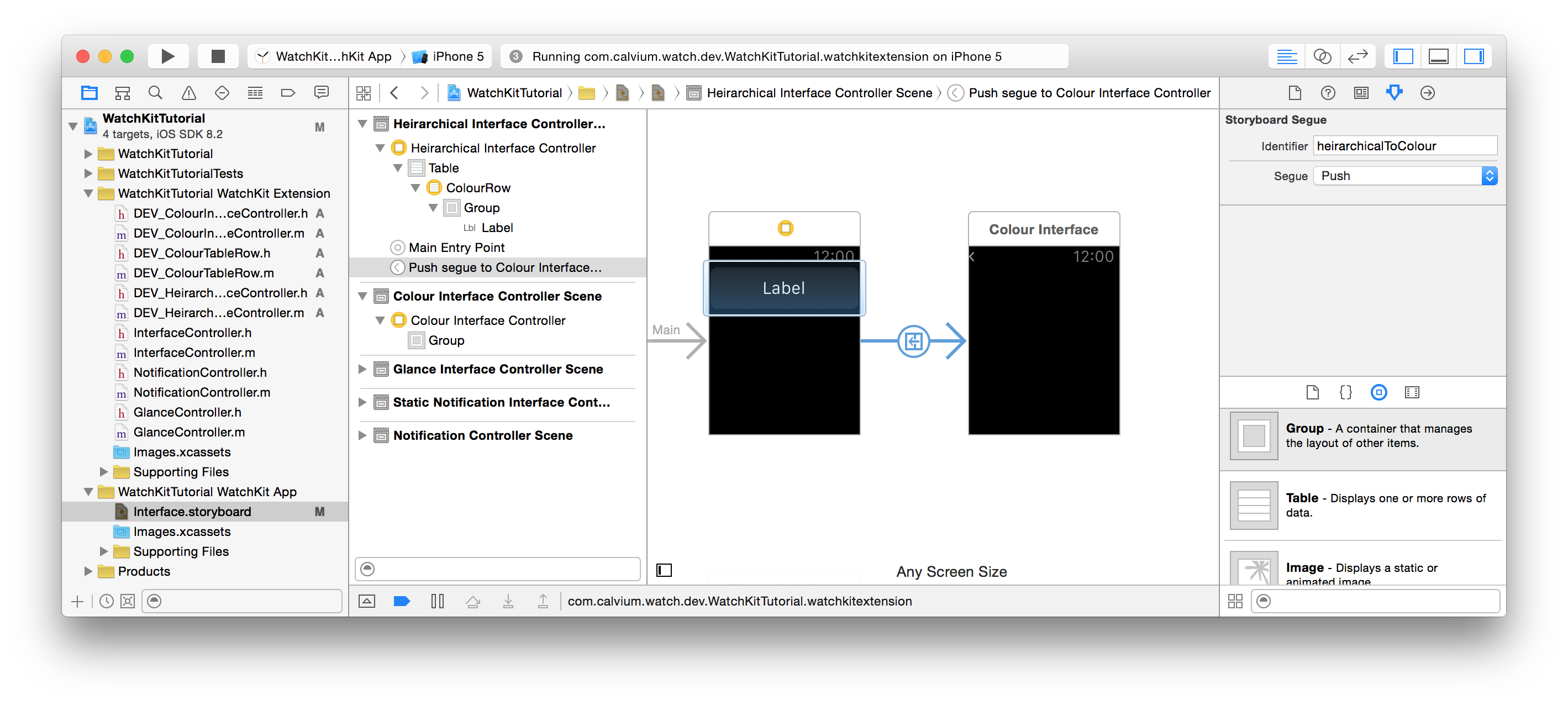Switch object library to icon grid view
The image size is (1568, 705).
[x=1235, y=602]
